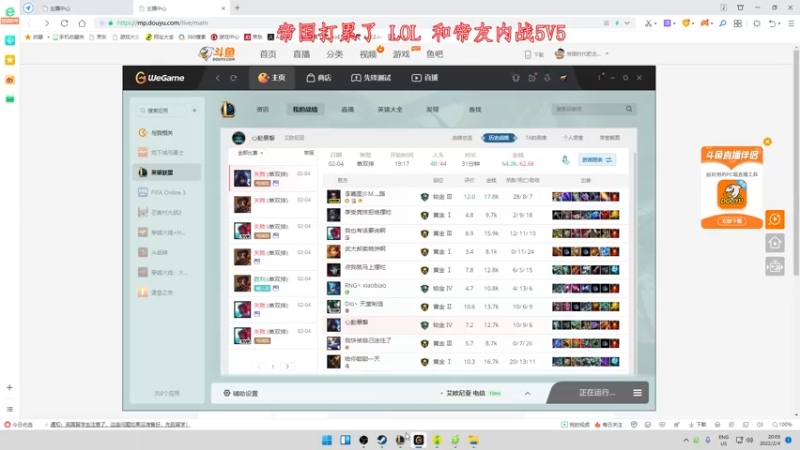Select 斗战神 in the sidebar
Viewport: 800px width, 450px height.
167,252
